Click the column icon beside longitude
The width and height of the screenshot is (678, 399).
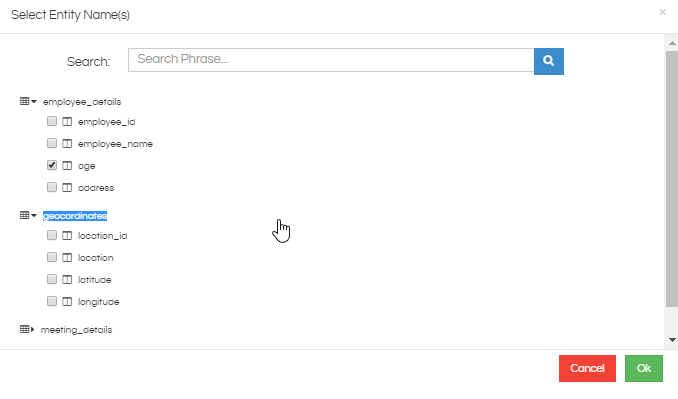click(67, 301)
